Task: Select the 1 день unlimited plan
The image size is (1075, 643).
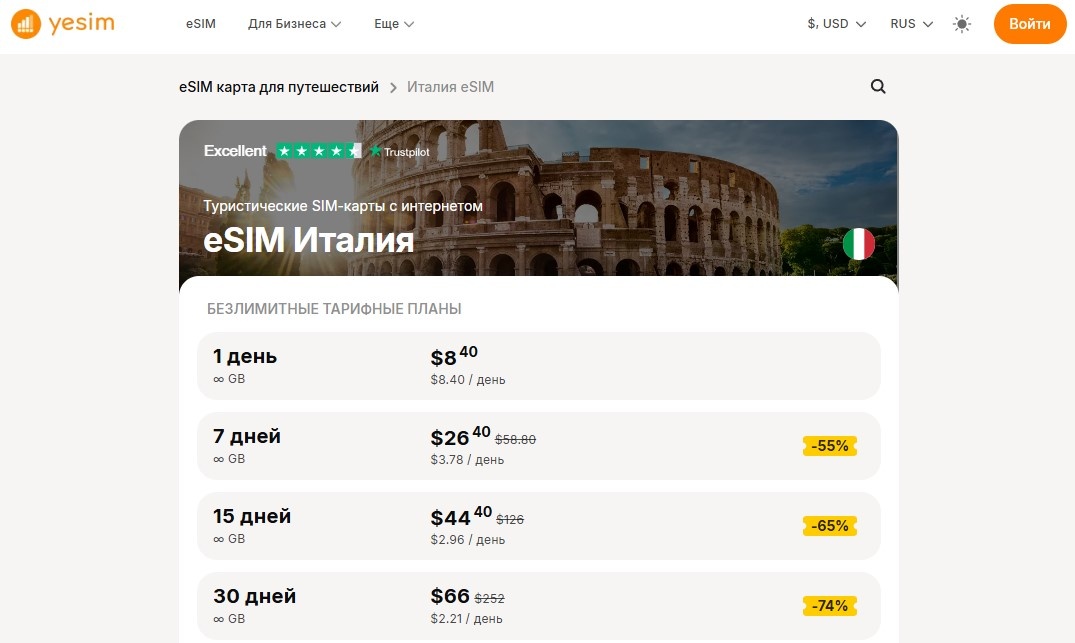Action: pyautogui.click(x=538, y=366)
